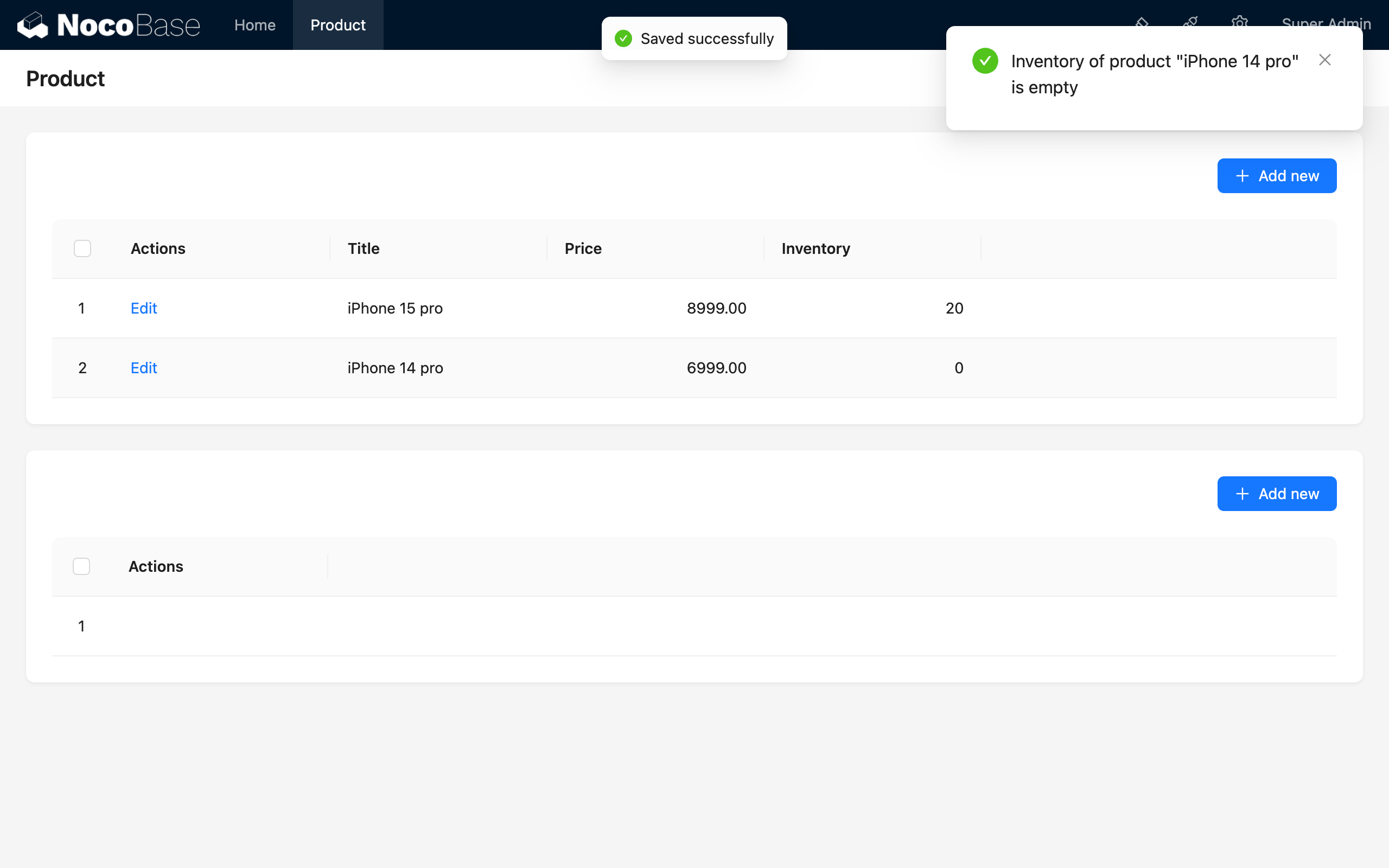Image resolution: width=1389 pixels, height=868 pixels.
Task: Open the Super Admin account menu
Action: (1327, 24)
